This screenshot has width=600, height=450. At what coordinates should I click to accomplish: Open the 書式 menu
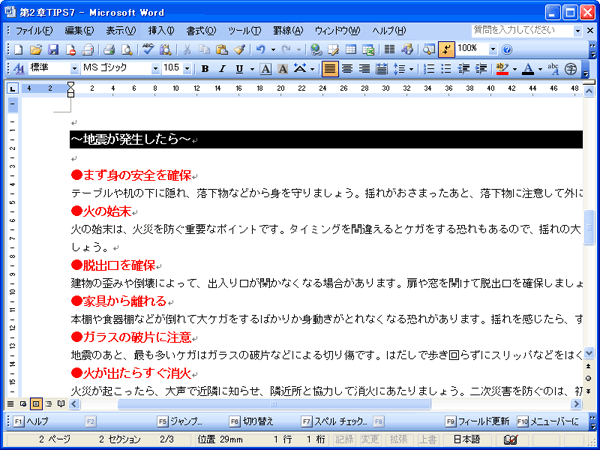pos(201,31)
